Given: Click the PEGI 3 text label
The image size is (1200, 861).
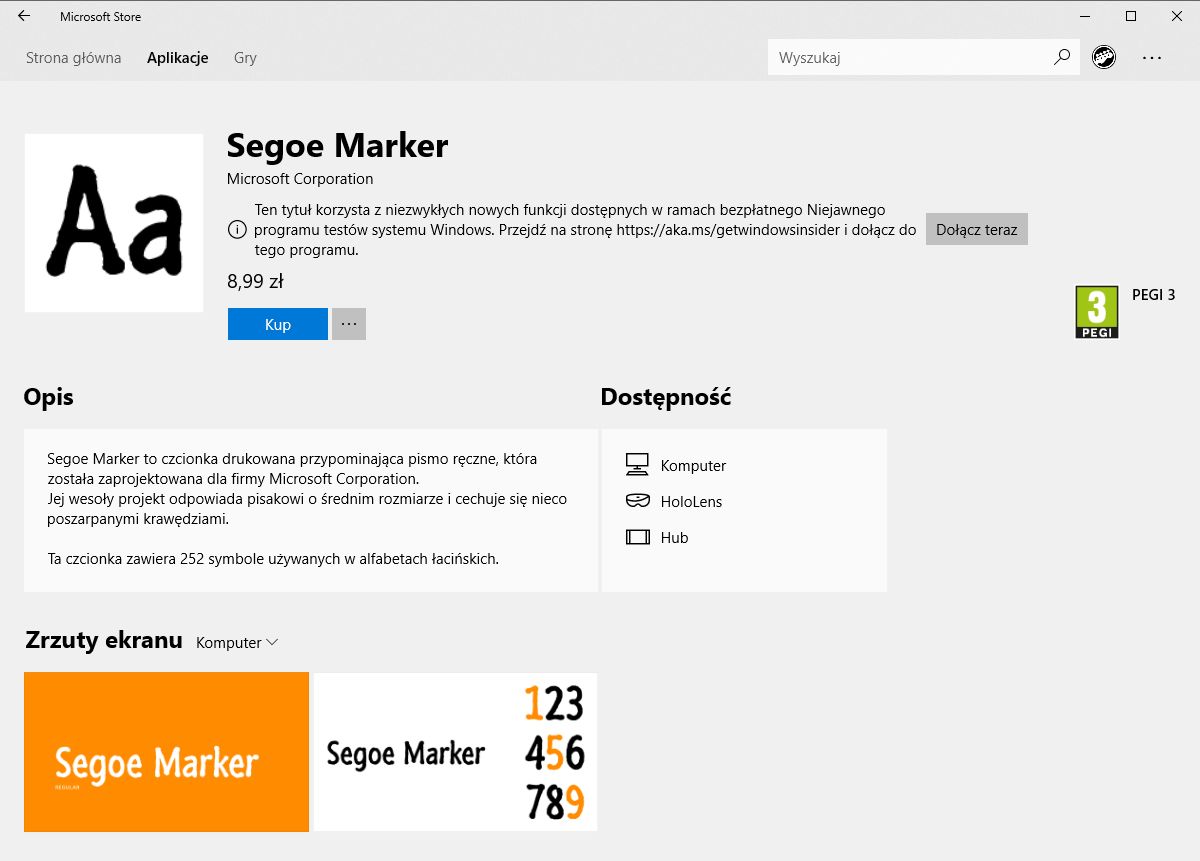Looking at the screenshot, I should [1153, 295].
